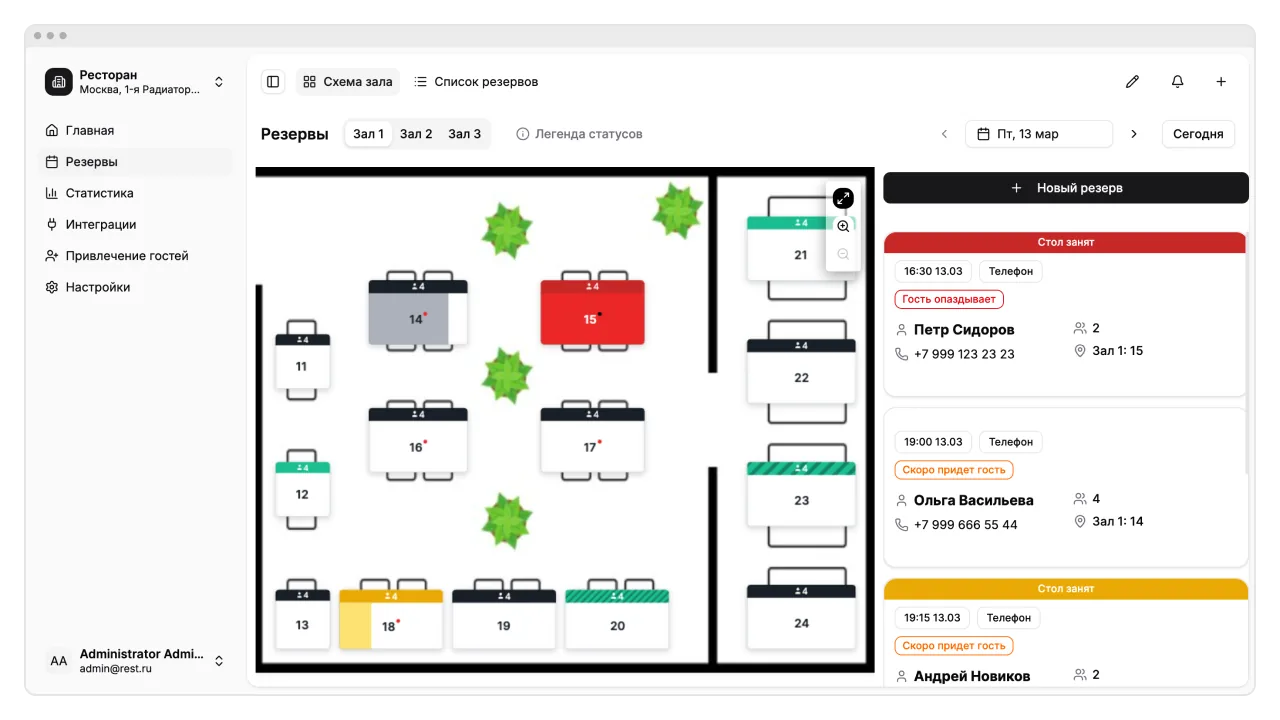Open date picker Пт, 13 мар
This screenshot has width=1280, height=720.
[1039, 134]
